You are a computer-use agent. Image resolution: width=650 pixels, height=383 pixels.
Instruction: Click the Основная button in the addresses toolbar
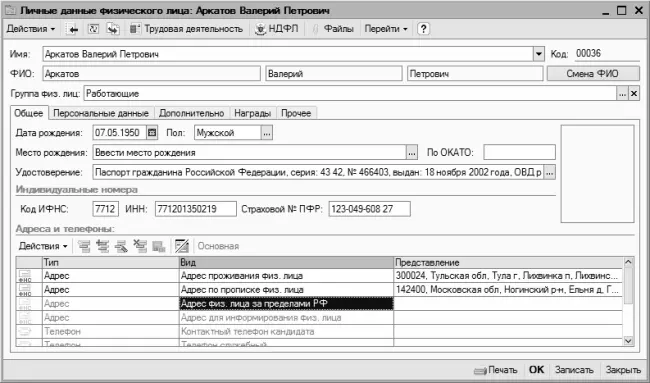218,246
